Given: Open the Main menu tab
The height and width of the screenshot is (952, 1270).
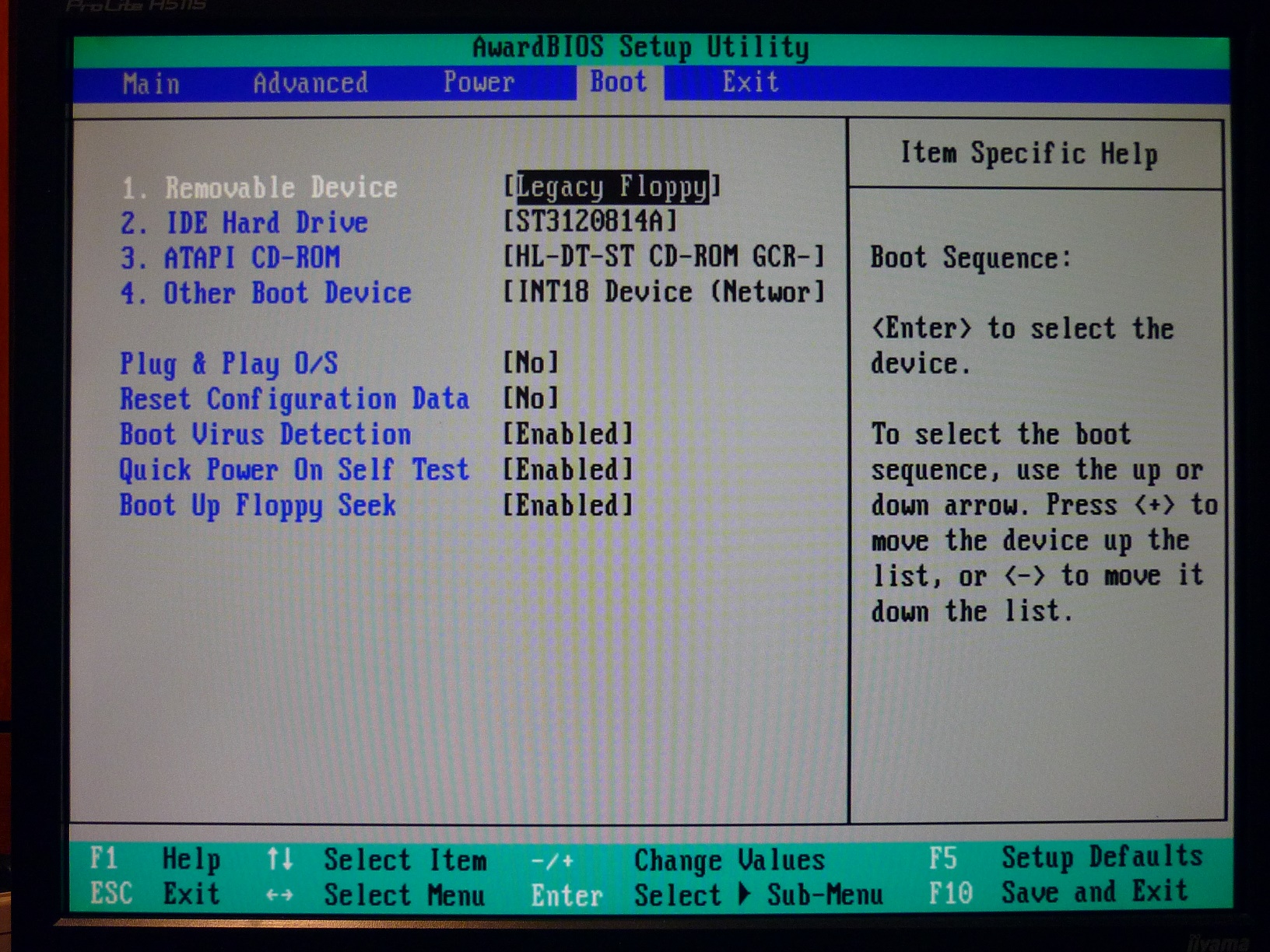Looking at the screenshot, I should coord(151,83).
